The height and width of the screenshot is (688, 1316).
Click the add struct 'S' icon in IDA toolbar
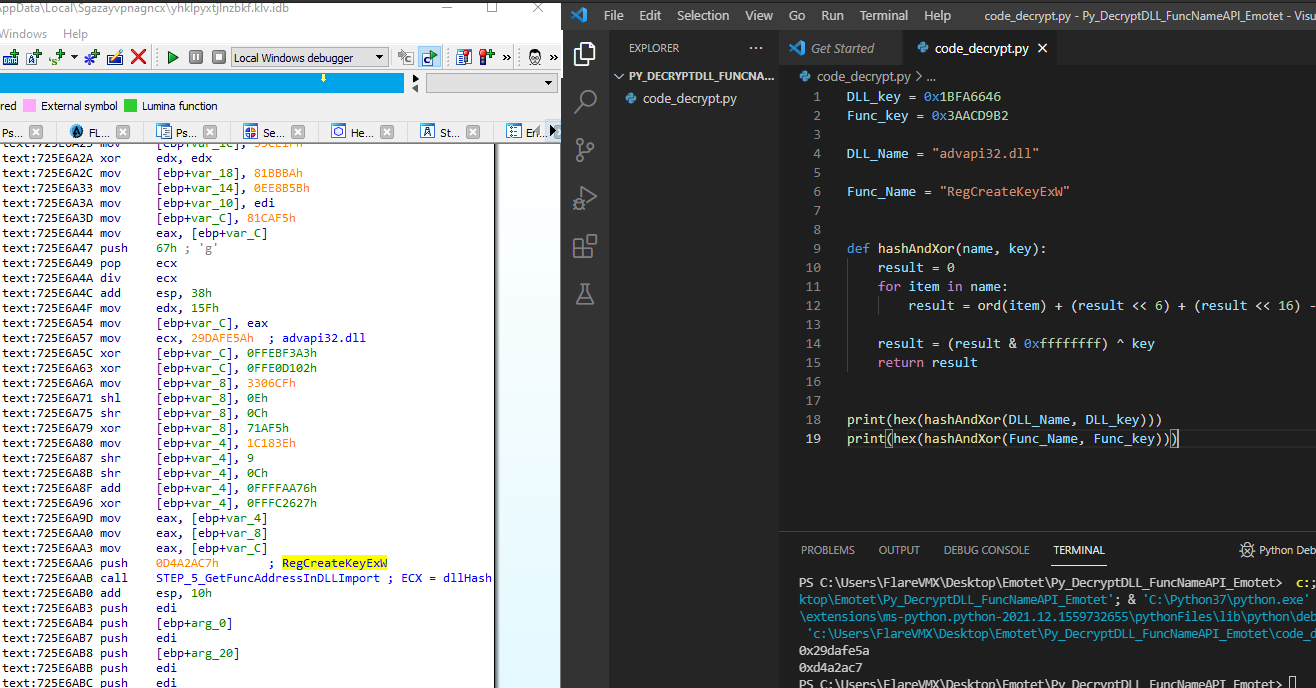(55, 57)
